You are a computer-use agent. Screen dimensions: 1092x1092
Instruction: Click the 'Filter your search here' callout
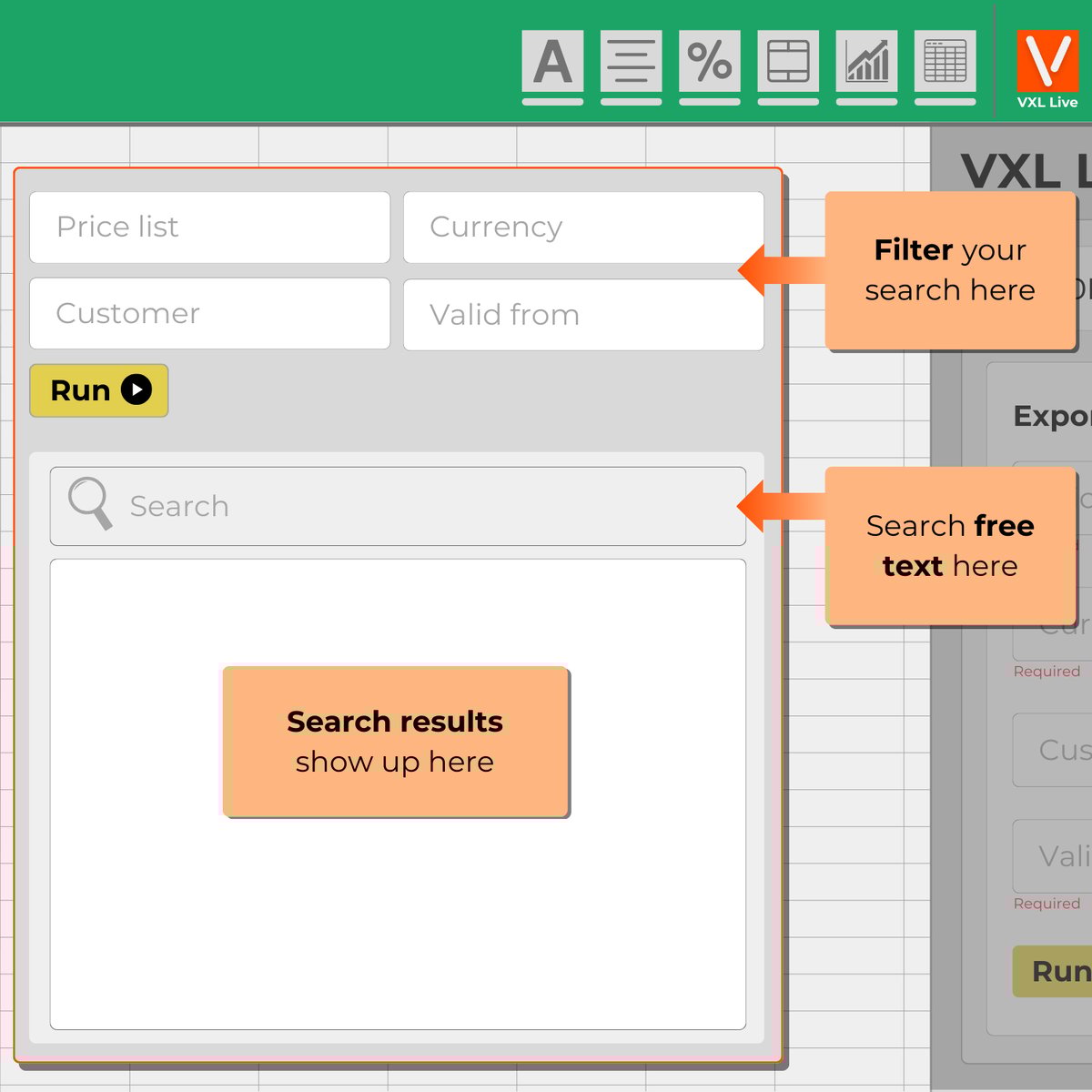pyautogui.click(x=951, y=270)
